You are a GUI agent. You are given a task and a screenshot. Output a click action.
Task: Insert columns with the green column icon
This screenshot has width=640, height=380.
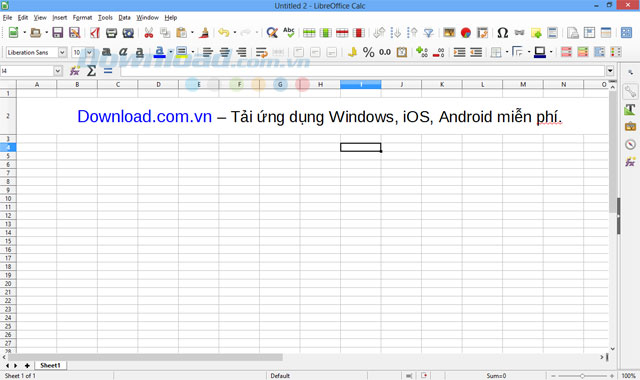[326, 33]
